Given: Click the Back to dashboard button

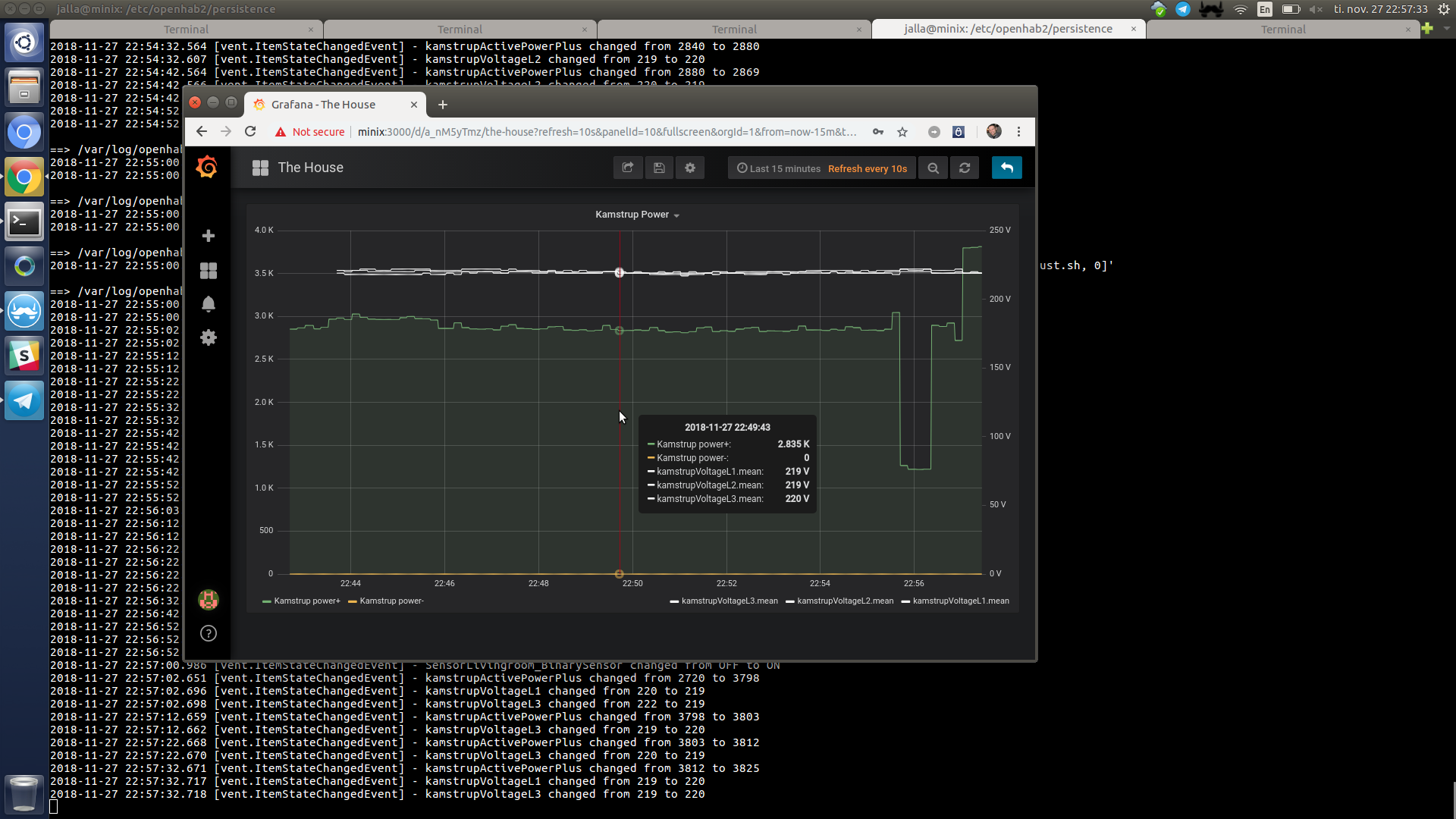Looking at the screenshot, I should click(1006, 168).
